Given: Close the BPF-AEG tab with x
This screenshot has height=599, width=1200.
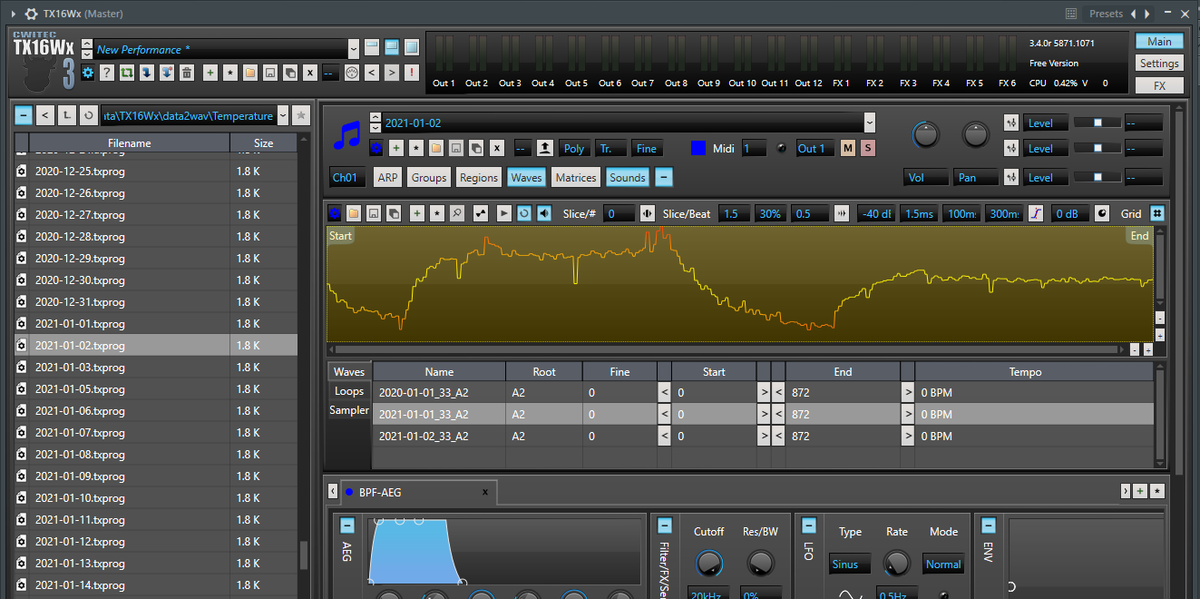Looking at the screenshot, I should click(x=485, y=492).
